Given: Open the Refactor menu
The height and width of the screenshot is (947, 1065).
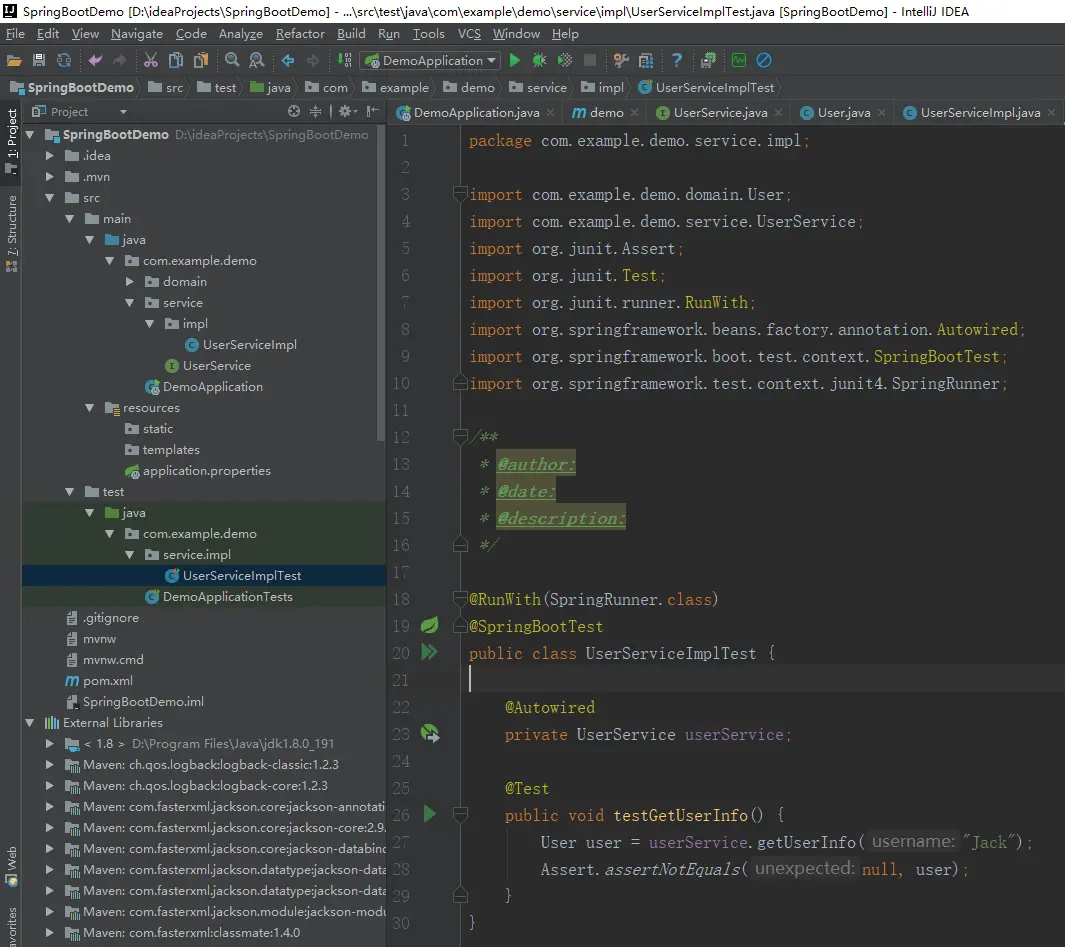Looking at the screenshot, I should tap(300, 34).
